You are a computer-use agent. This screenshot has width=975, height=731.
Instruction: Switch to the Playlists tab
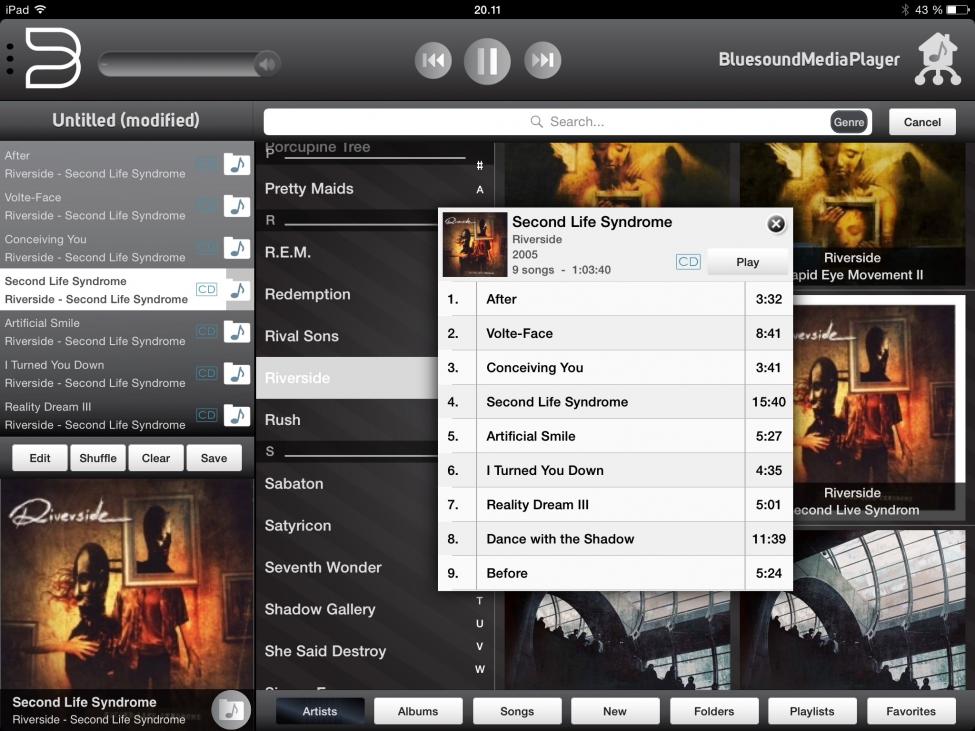(x=812, y=711)
